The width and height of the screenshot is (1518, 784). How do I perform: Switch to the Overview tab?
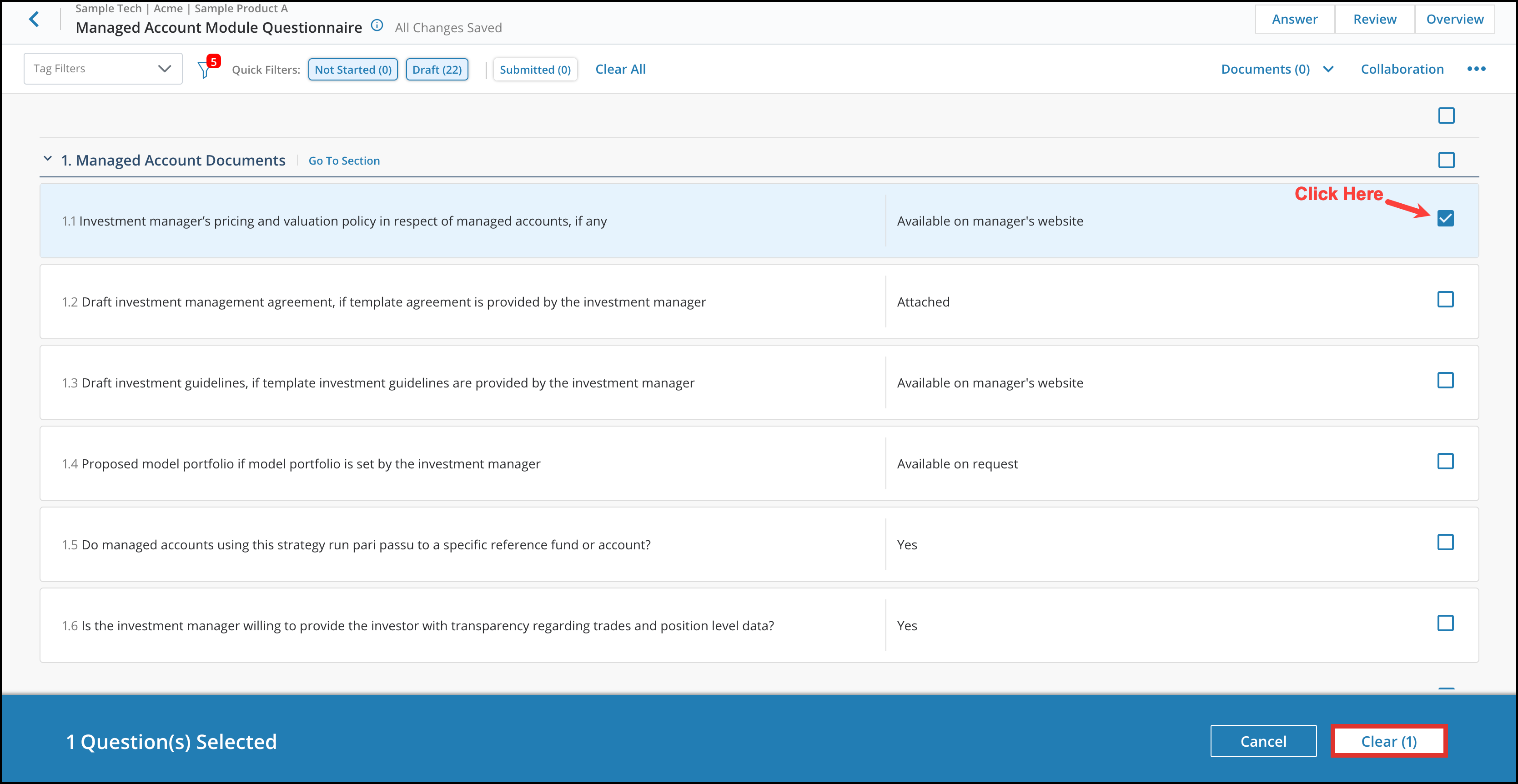coord(1455,18)
